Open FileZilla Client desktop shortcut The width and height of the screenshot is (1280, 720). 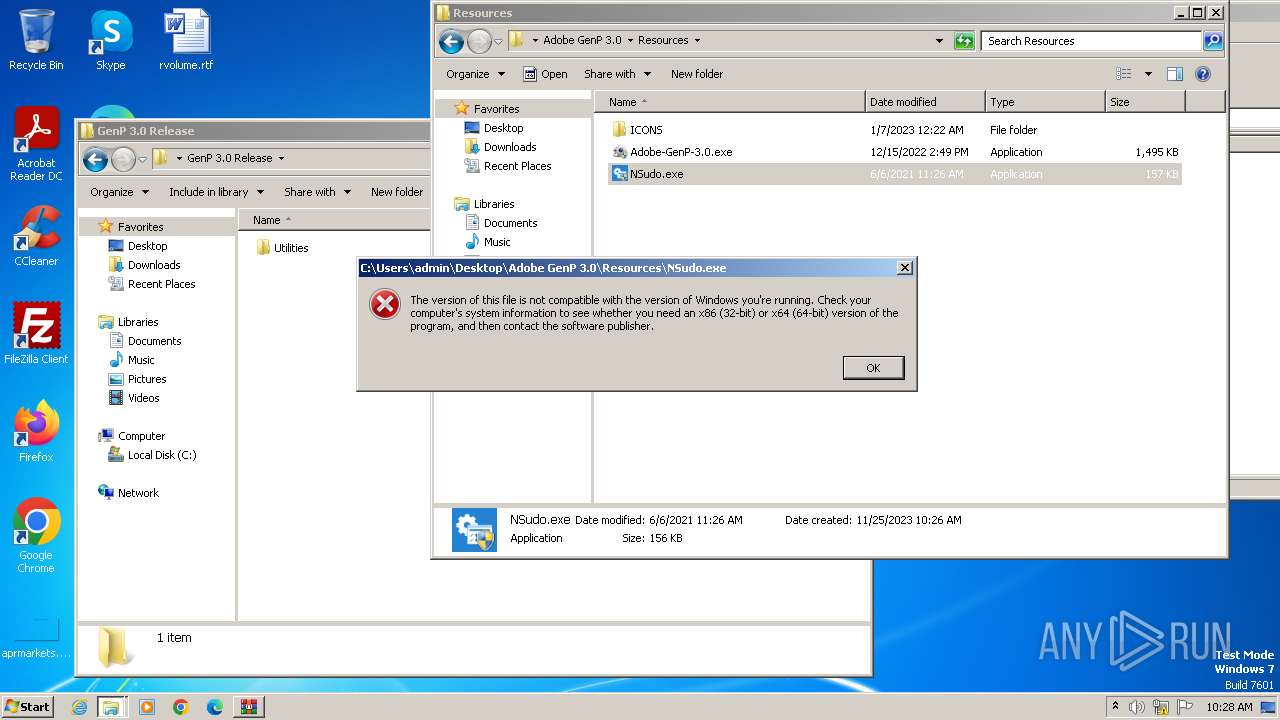click(x=36, y=334)
